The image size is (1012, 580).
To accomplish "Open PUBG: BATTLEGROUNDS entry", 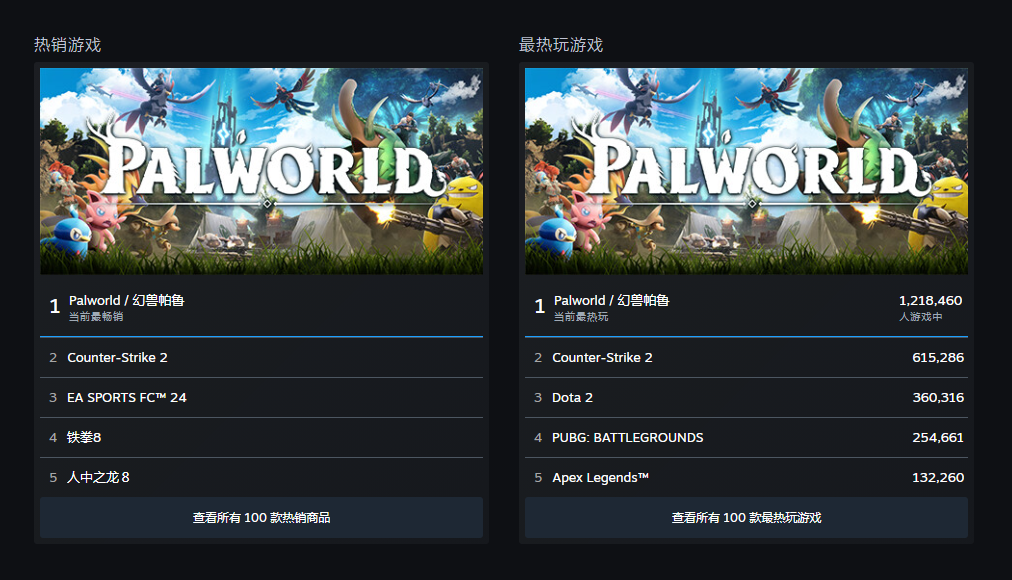I will [x=627, y=438].
